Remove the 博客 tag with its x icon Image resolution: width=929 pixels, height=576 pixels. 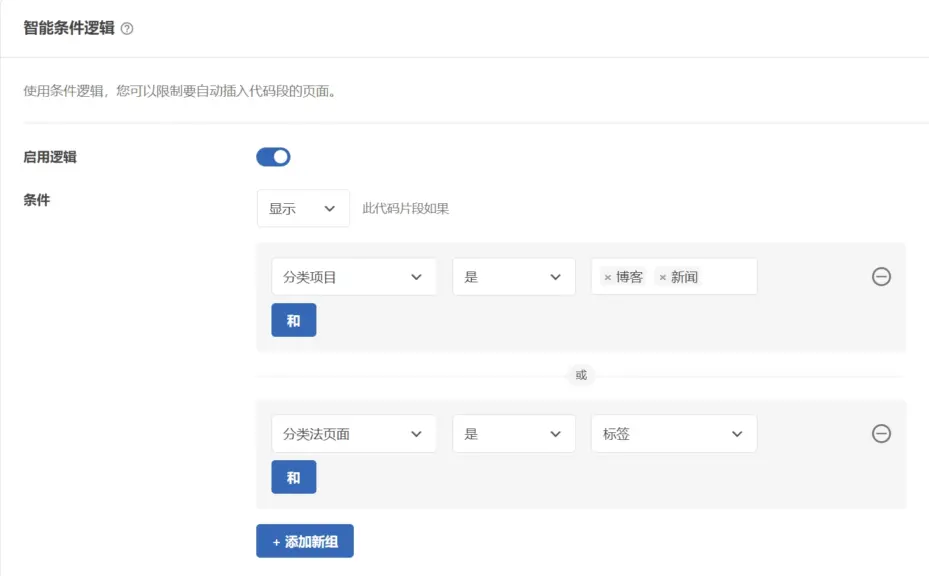[x=606, y=277]
